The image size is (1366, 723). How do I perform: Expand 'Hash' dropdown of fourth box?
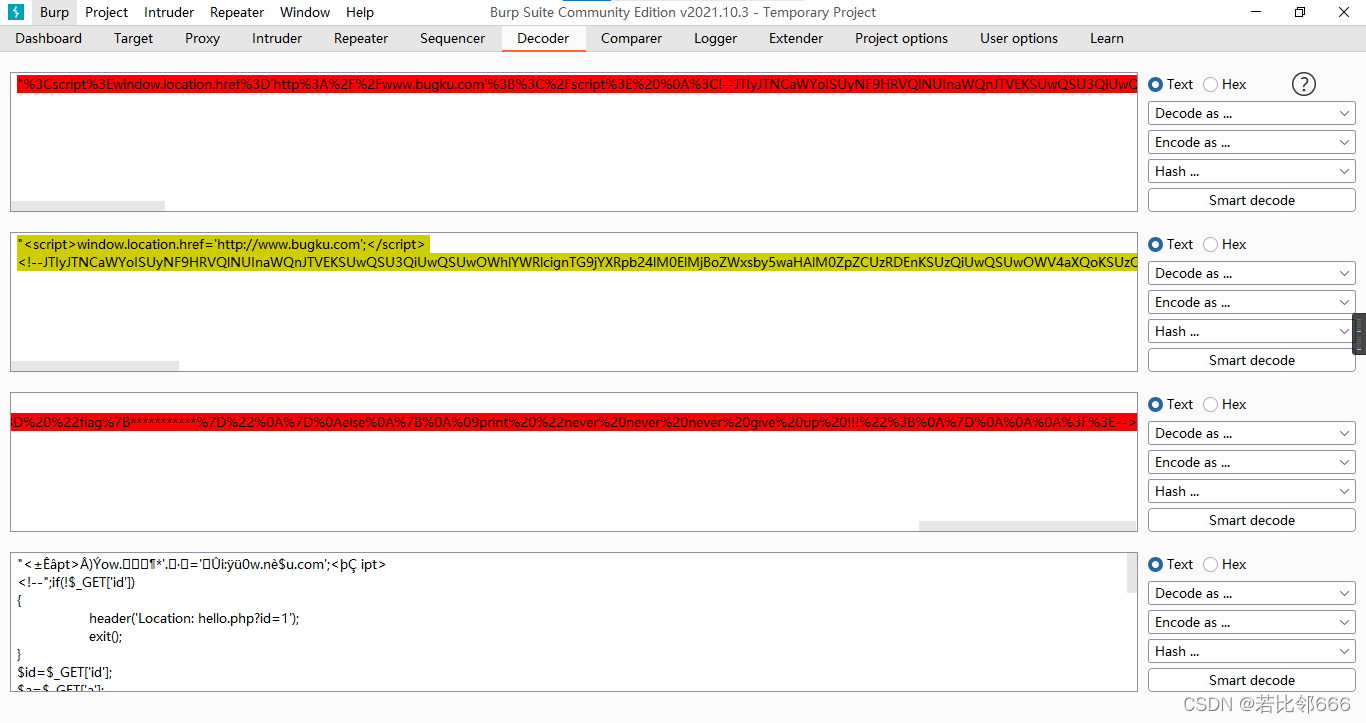point(1252,651)
